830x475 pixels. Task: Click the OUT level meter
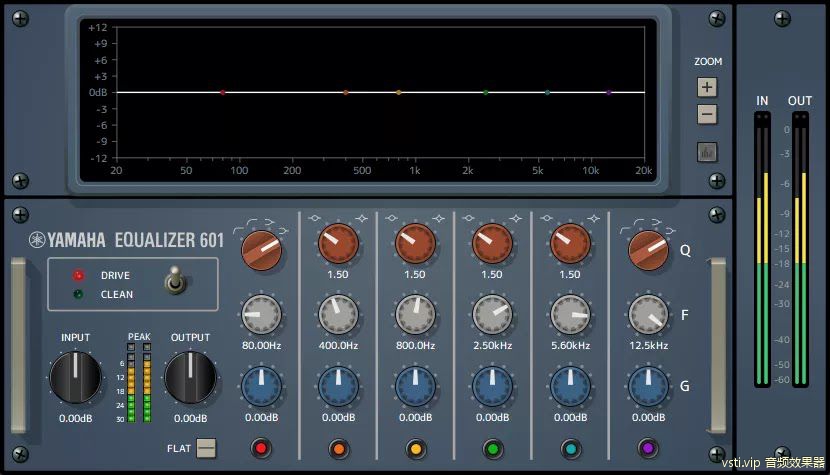(x=800, y=249)
